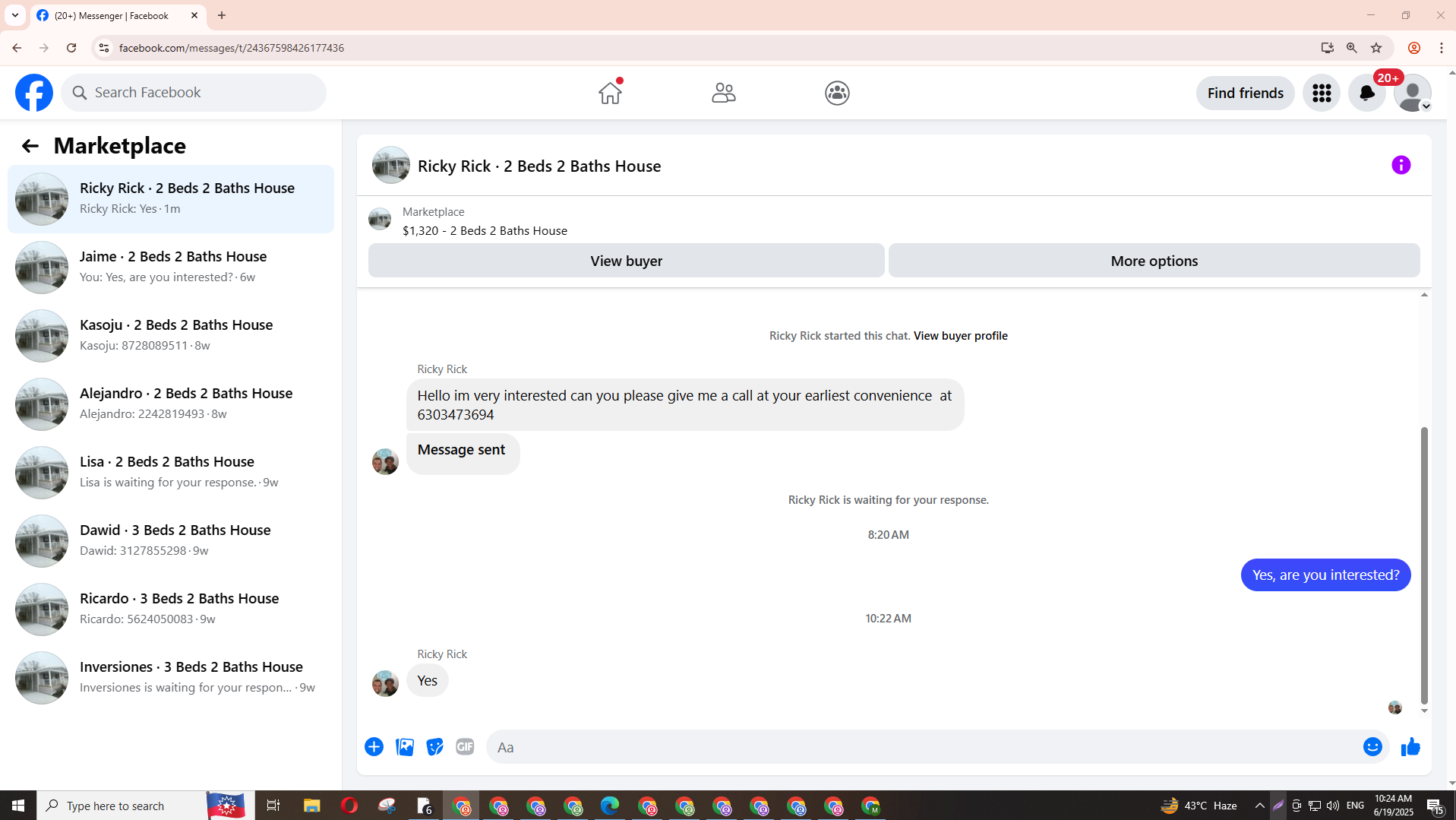The width and height of the screenshot is (1456, 820).
Task: Open Dawid conversation
Action: [171, 541]
